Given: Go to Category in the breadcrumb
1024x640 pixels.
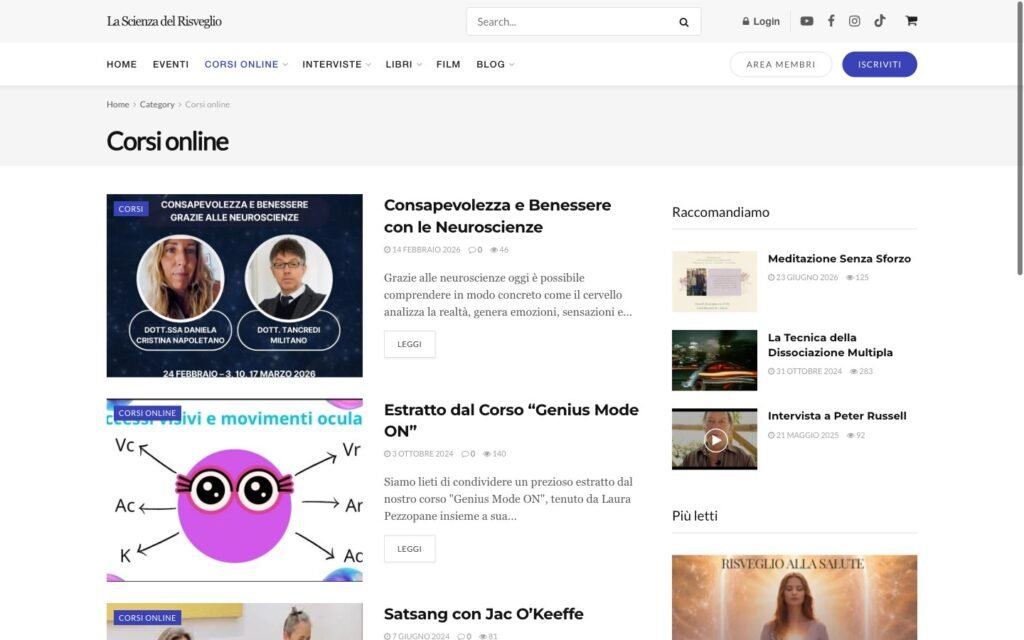Looking at the screenshot, I should coord(157,104).
